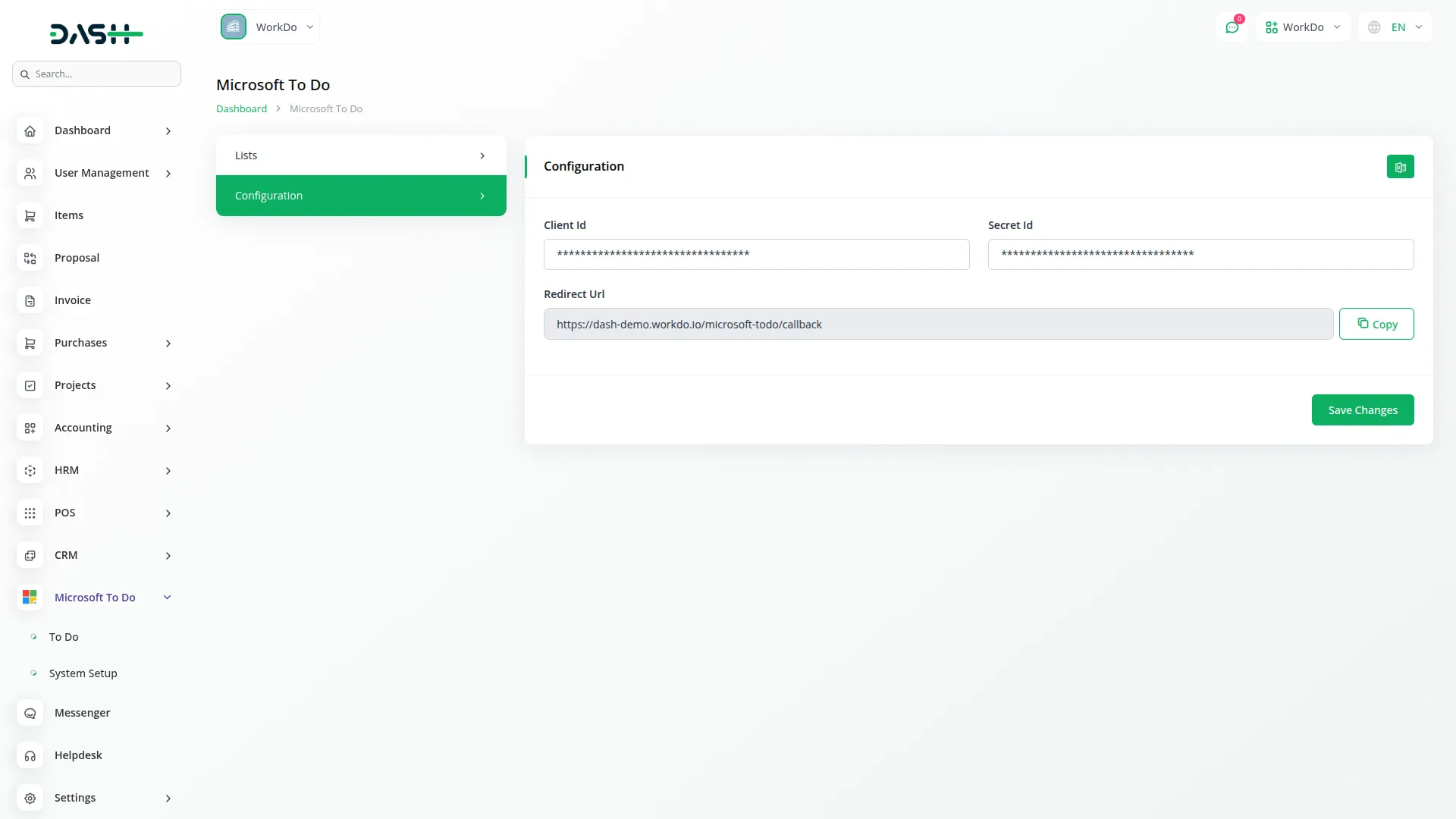Click the notifications chat icon with badge
The image size is (1456, 819).
[x=1233, y=27]
